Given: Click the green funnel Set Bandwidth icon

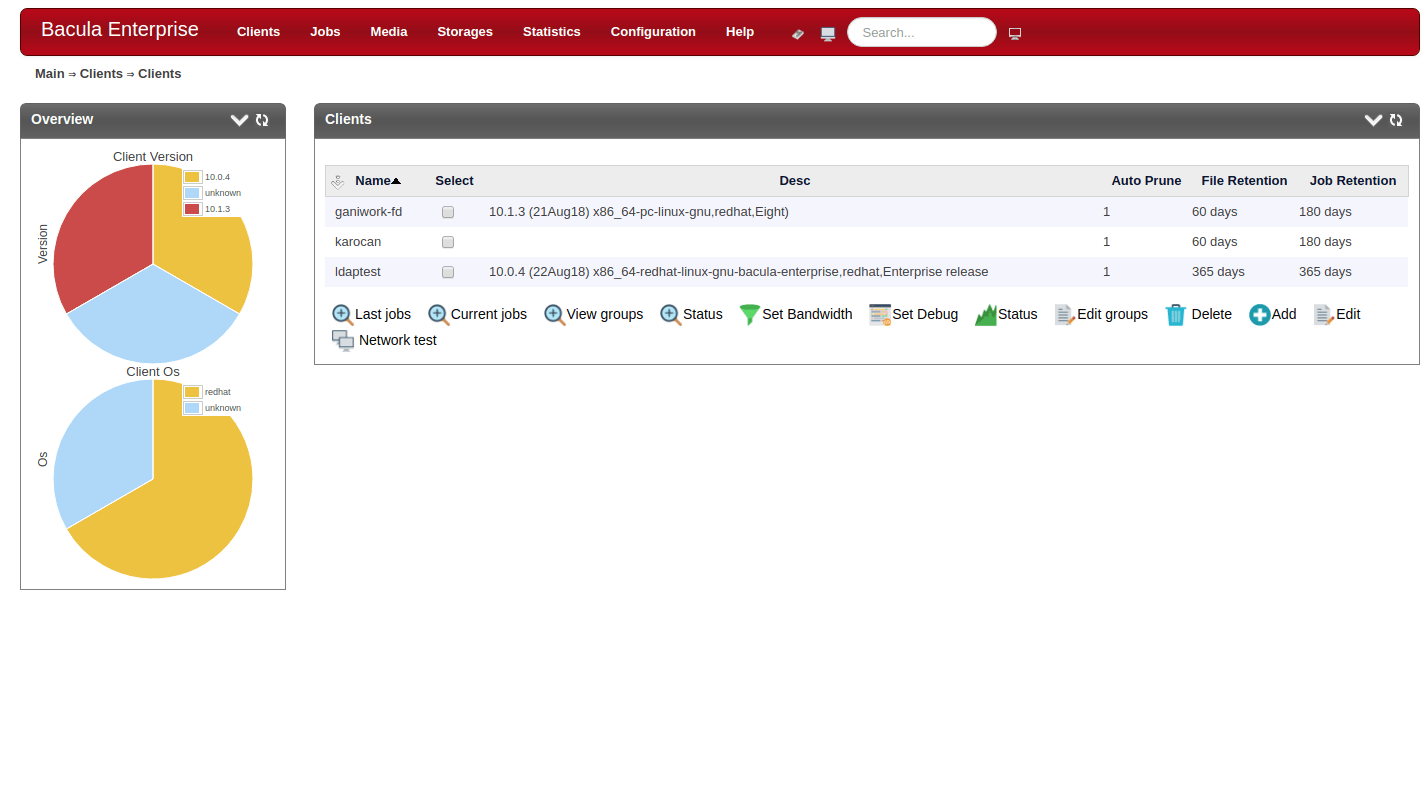Looking at the screenshot, I should (x=750, y=314).
